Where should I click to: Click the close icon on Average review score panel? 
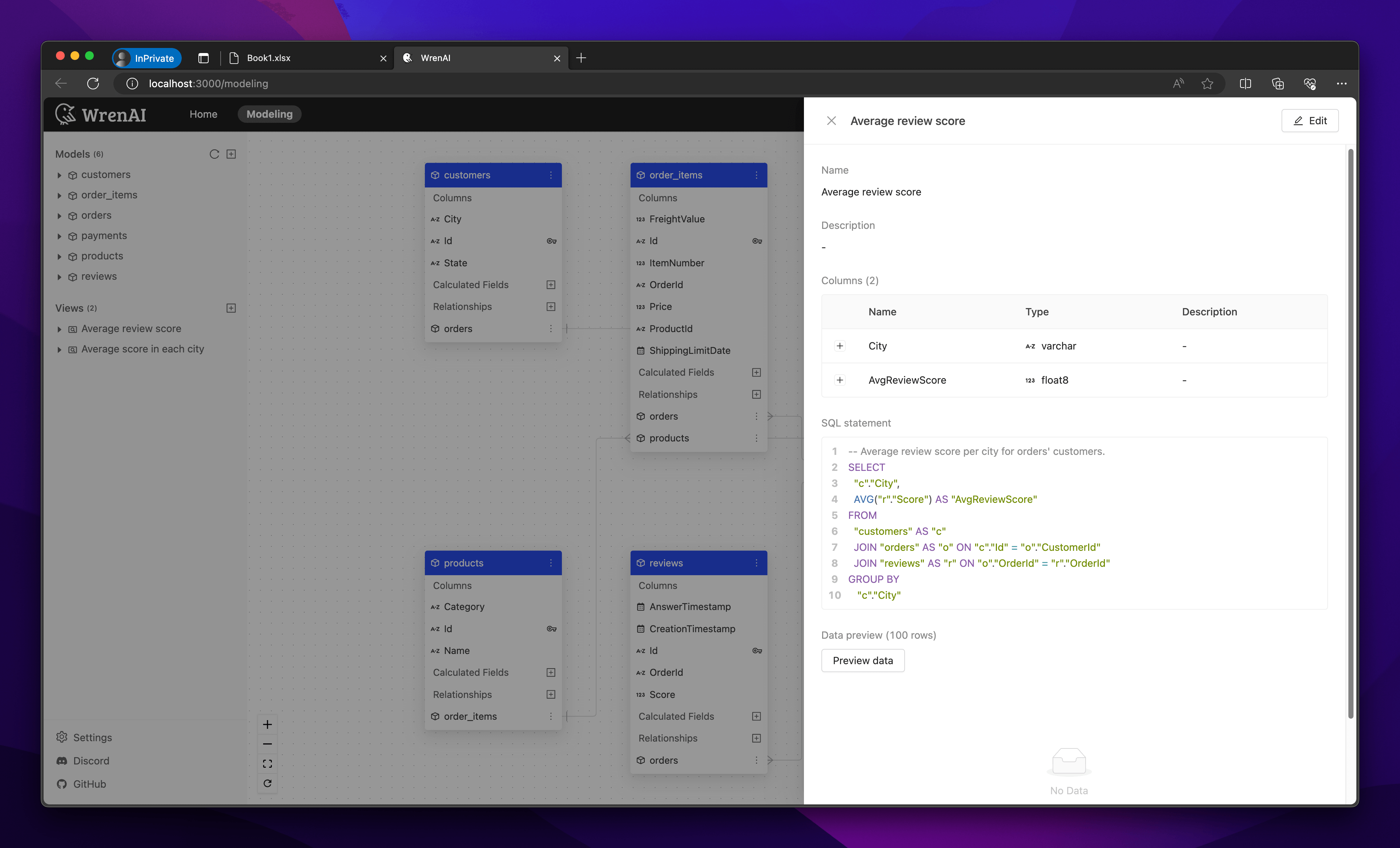[x=830, y=120]
